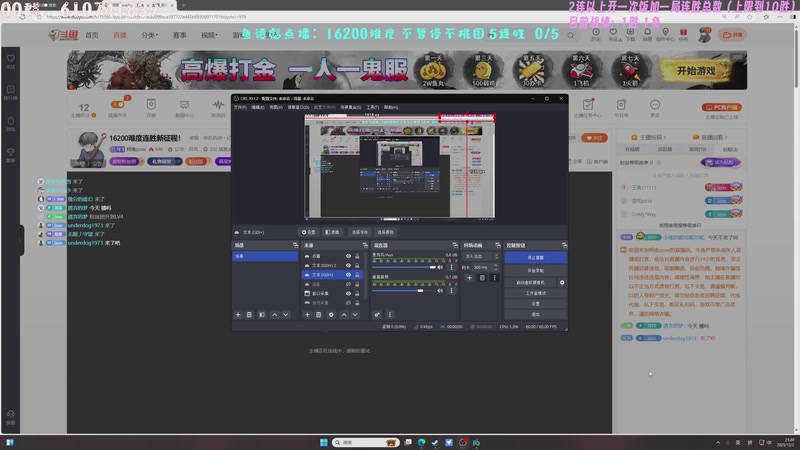Adjust the 麦克风/Aux volume slider

pos(404,267)
